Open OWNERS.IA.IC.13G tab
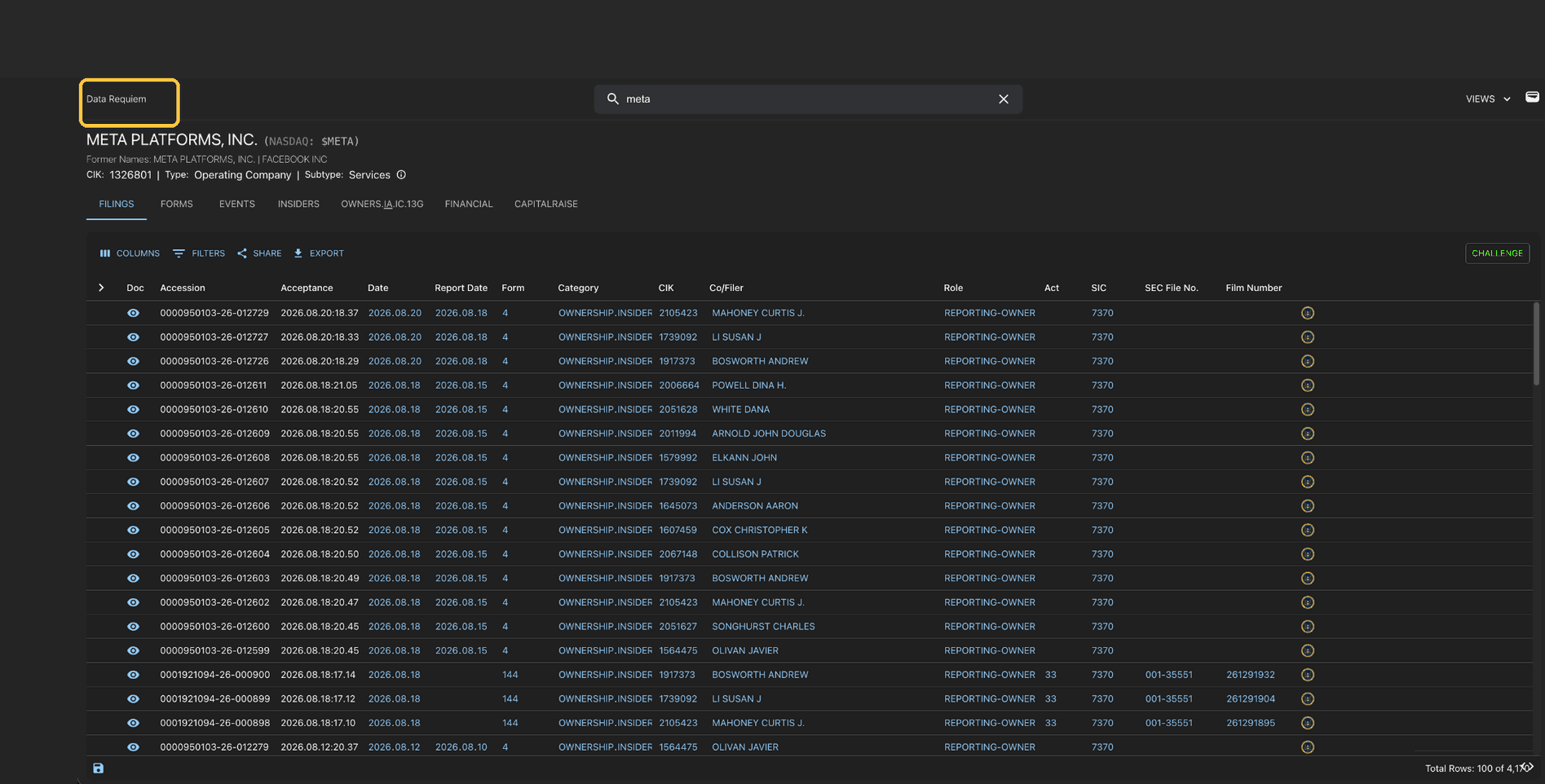Screen dimensions: 1545x784 [382, 204]
